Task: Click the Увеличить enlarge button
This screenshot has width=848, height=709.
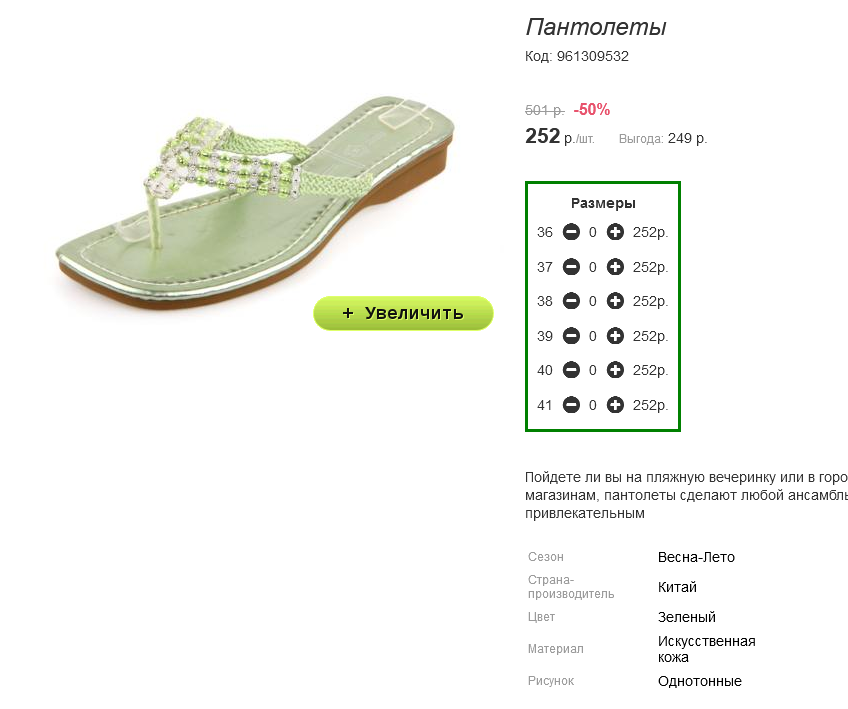Action: pyautogui.click(x=403, y=313)
